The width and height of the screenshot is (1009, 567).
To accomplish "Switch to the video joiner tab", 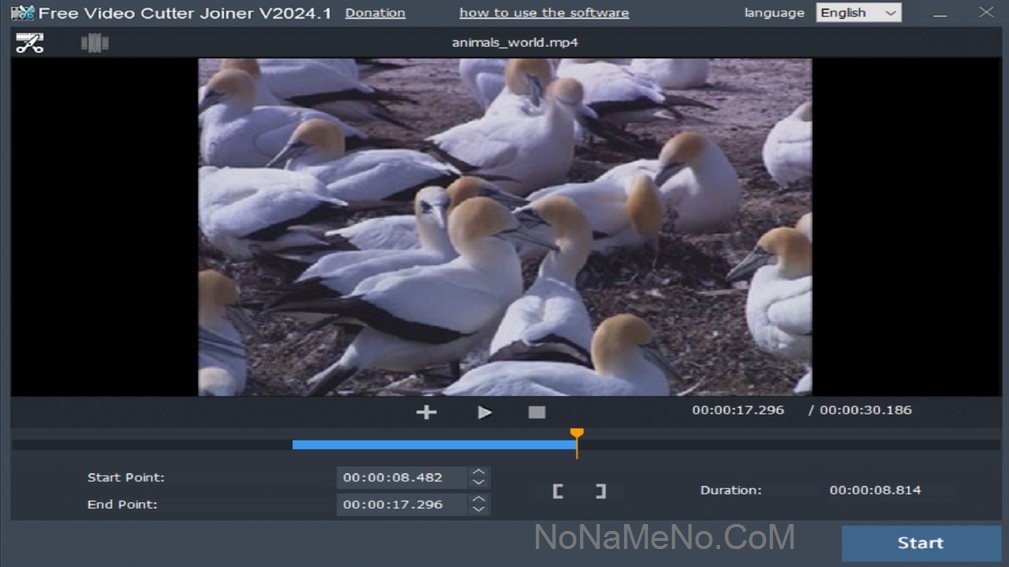I will (94, 43).
